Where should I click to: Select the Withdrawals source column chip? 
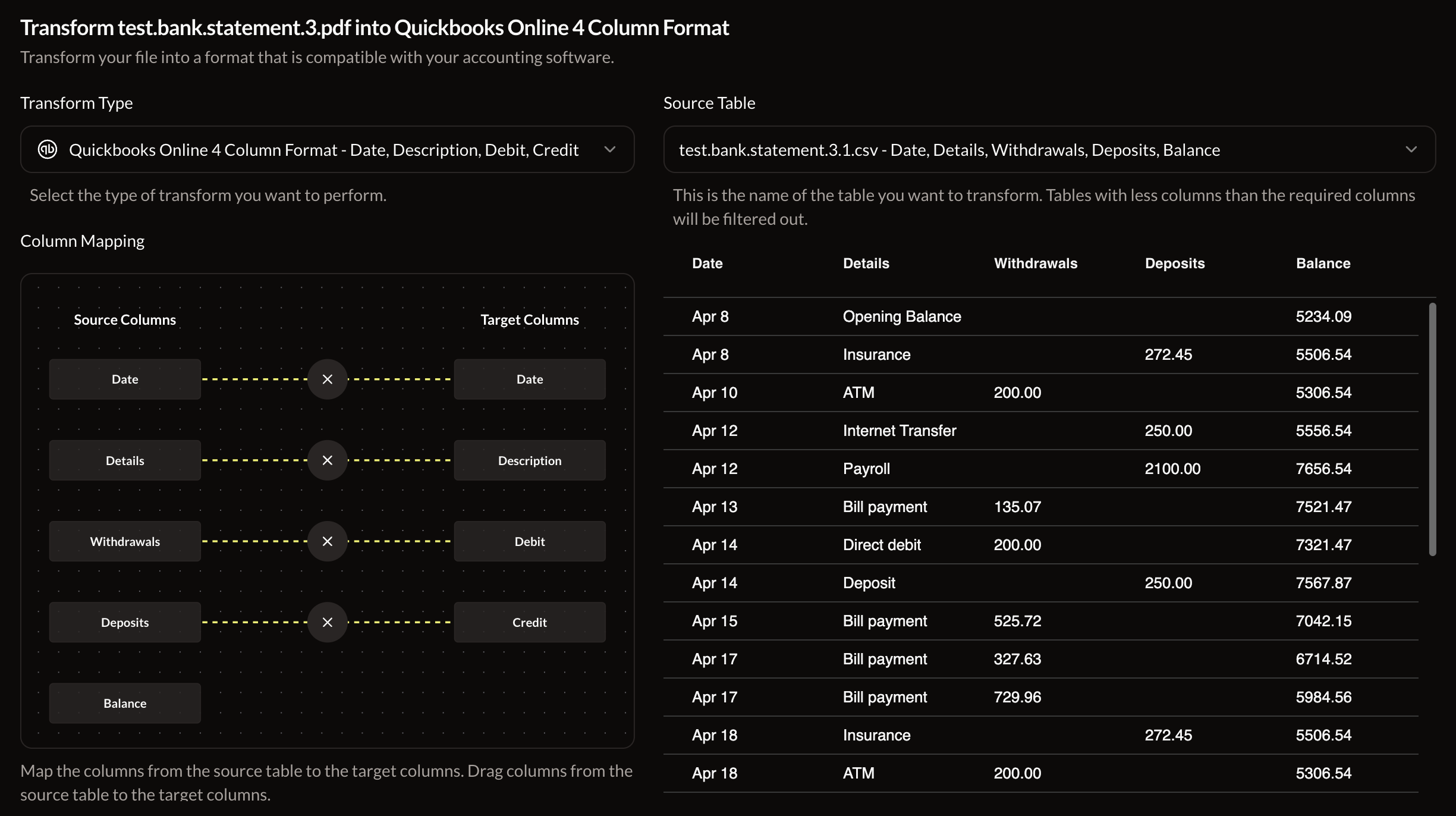coord(125,541)
